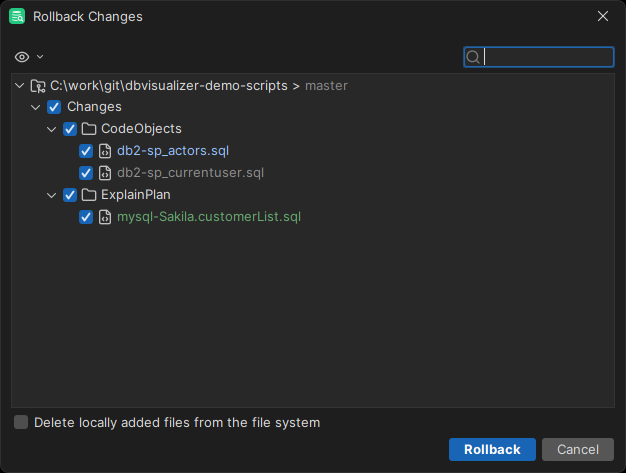Click the Cancel button

(x=578, y=449)
